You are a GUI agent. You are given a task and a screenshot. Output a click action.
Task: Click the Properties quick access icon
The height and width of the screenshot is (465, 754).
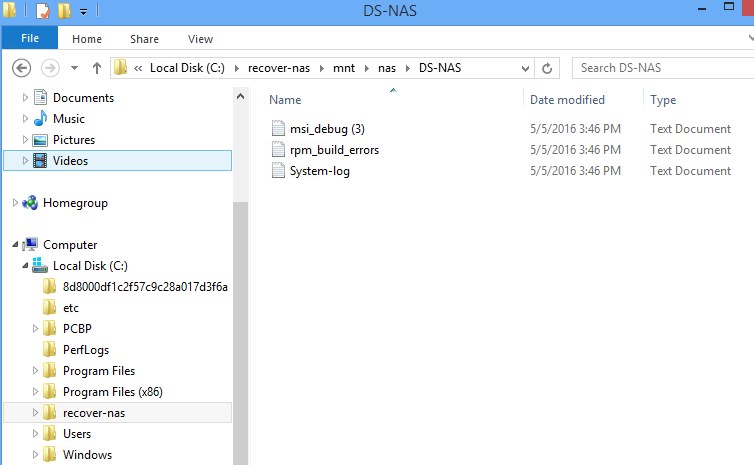pos(43,11)
